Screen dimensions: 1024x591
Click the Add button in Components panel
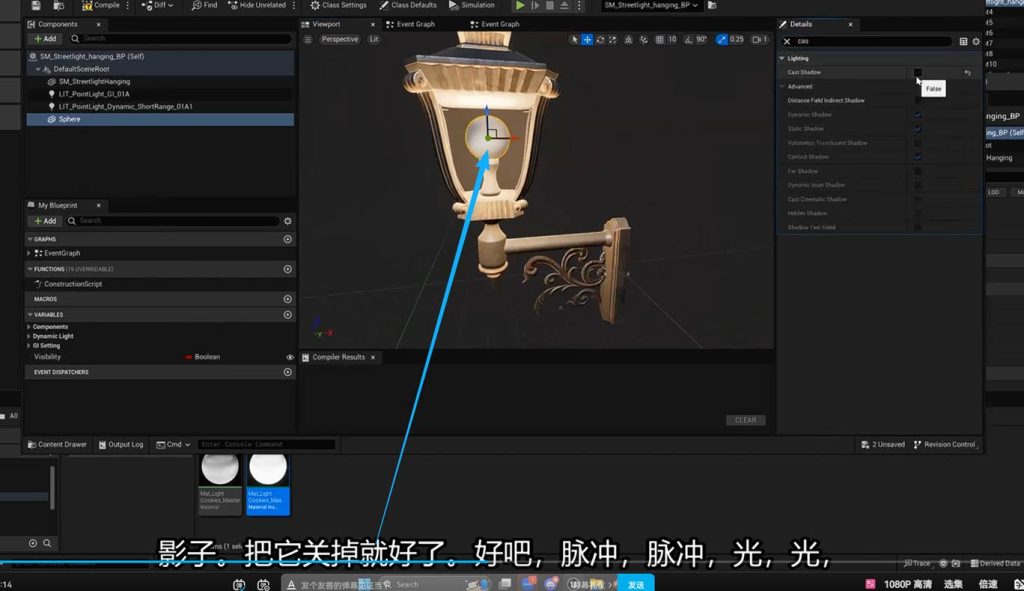click(45, 39)
